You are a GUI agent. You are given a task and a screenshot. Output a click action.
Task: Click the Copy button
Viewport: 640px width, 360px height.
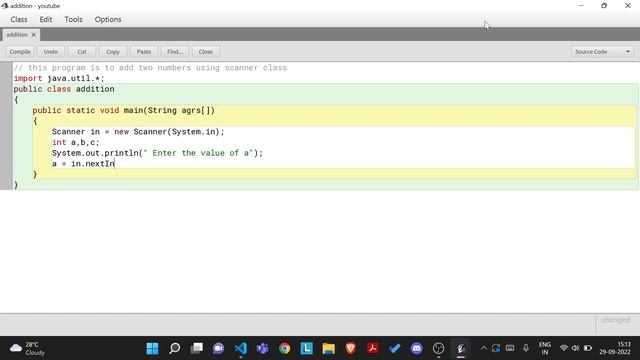coord(113,52)
